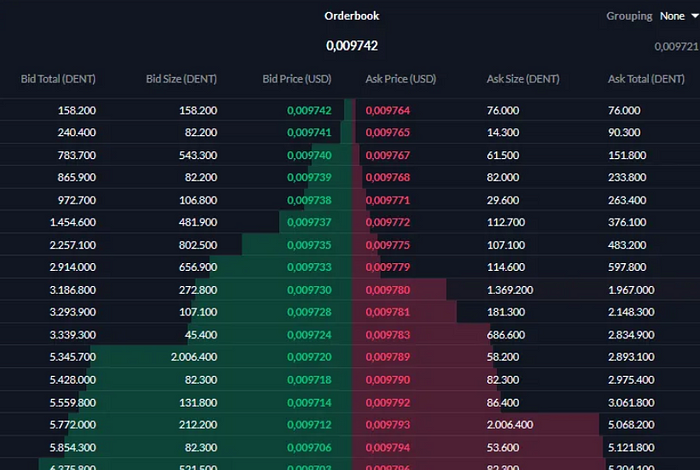
Task: Click bid total 5.854.300
Action: pyautogui.click(x=73, y=448)
